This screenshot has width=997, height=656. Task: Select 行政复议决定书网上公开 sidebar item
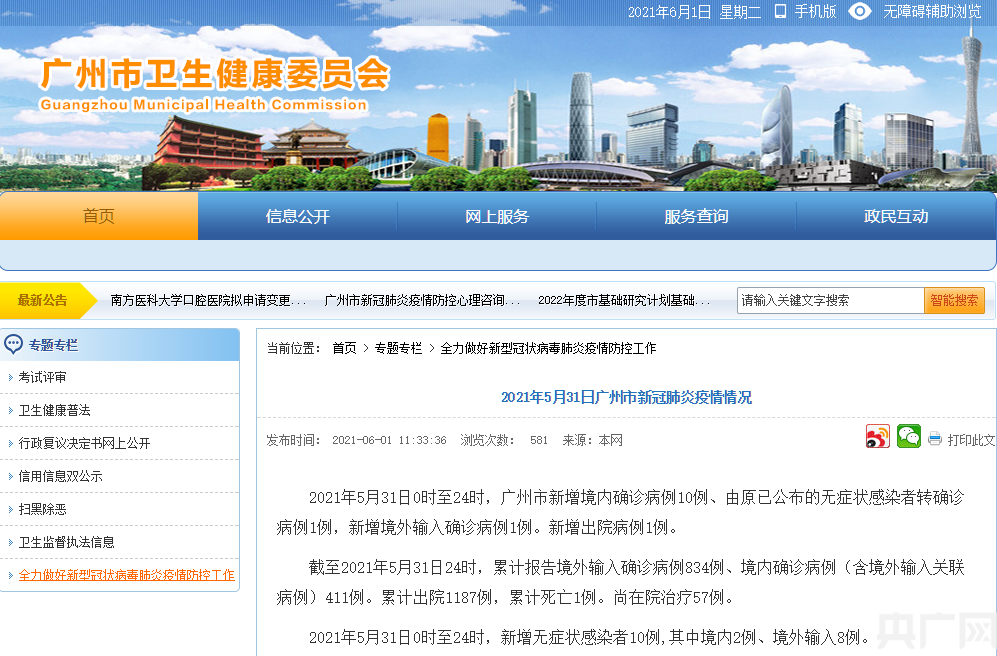point(85,443)
